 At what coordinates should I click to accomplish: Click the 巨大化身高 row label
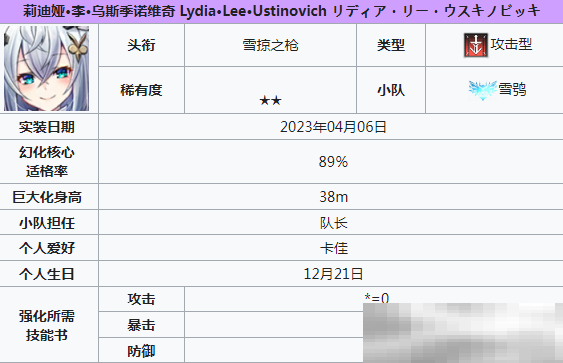(x=47, y=197)
